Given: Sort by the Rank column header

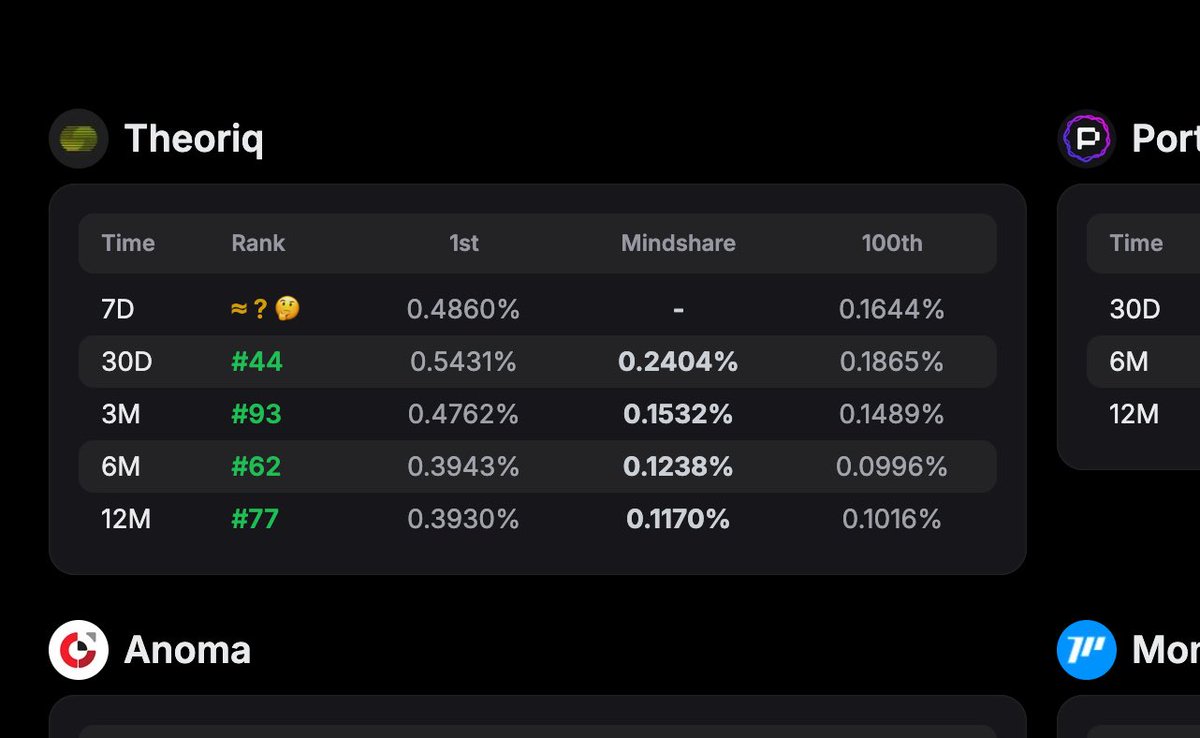Looking at the screenshot, I should 258,243.
